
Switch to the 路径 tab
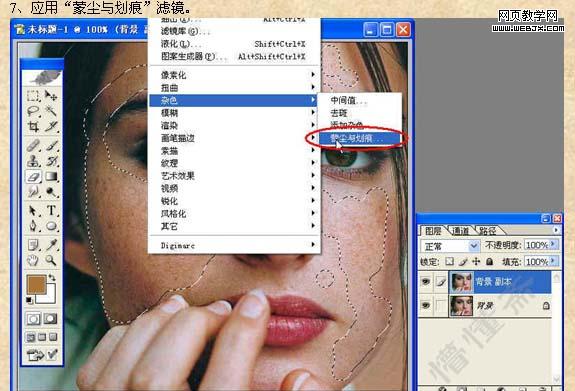pyautogui.click(x=488, y=231)
